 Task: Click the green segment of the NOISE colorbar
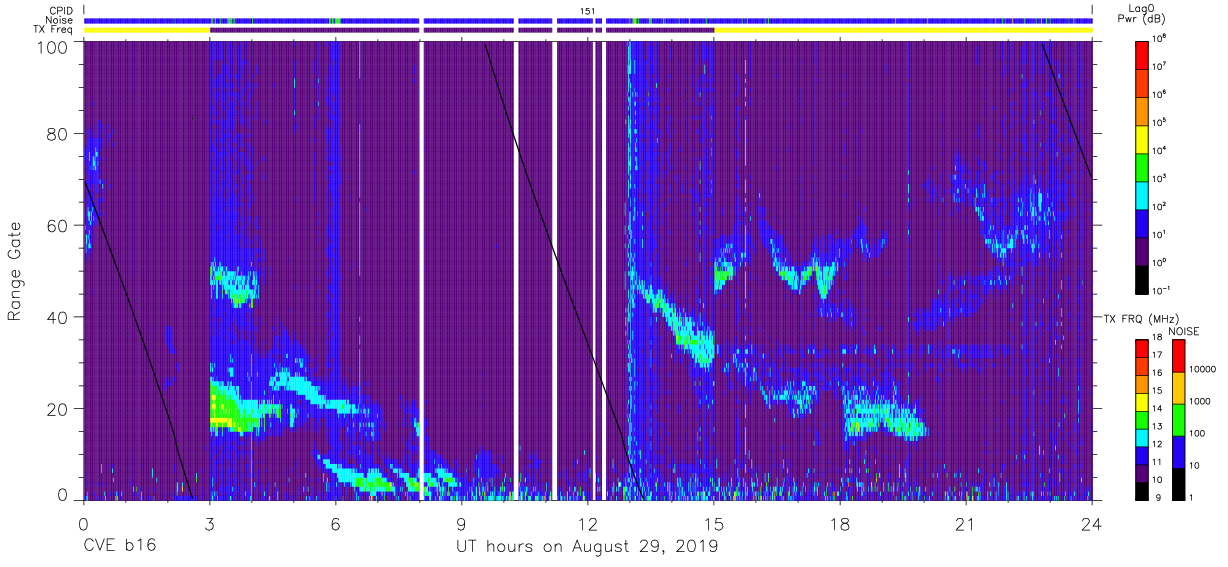(1179, 419)
